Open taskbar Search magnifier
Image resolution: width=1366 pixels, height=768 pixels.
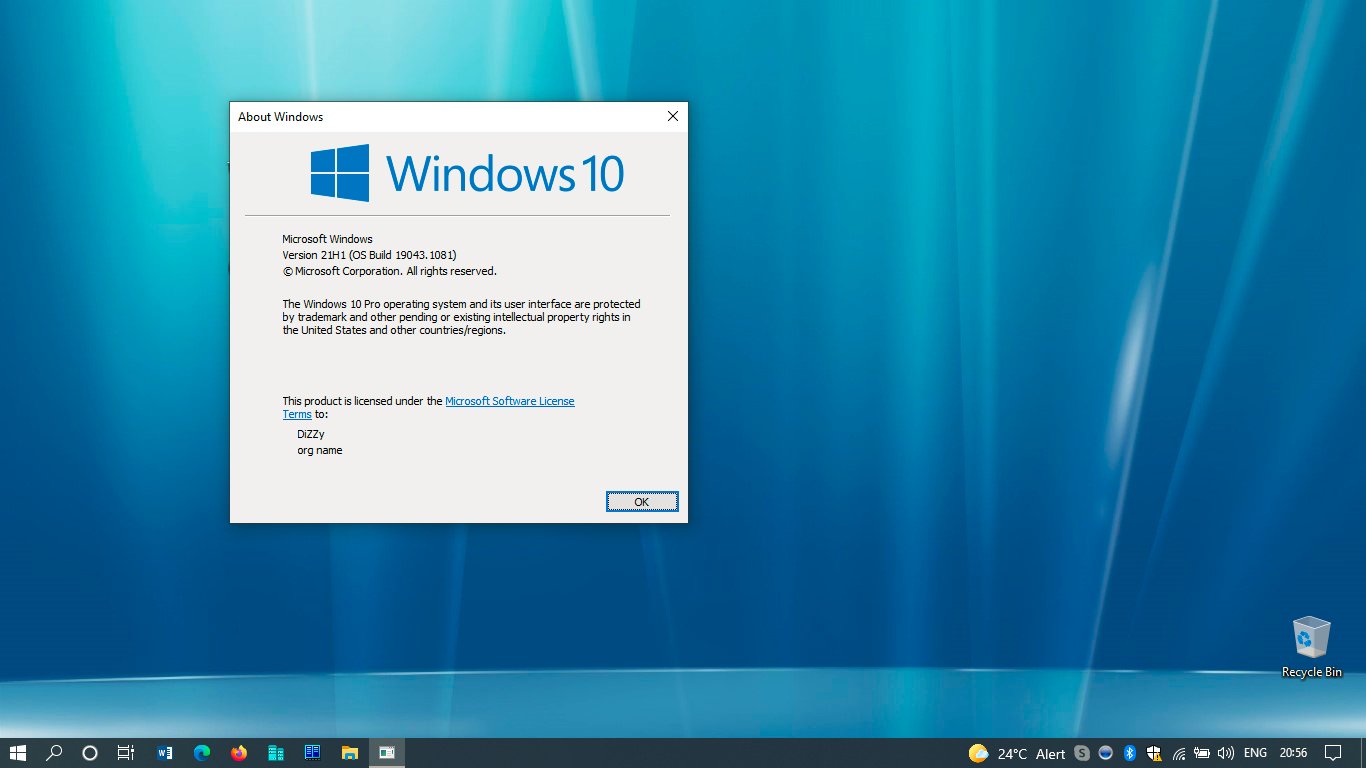(55, 753)
